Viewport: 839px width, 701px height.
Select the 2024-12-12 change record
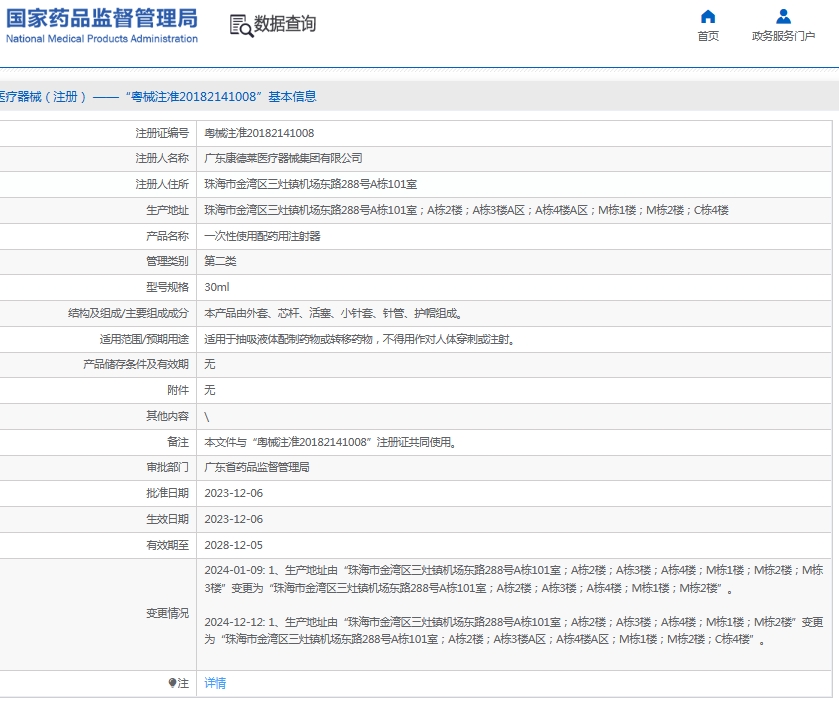[x=514, y=630]
